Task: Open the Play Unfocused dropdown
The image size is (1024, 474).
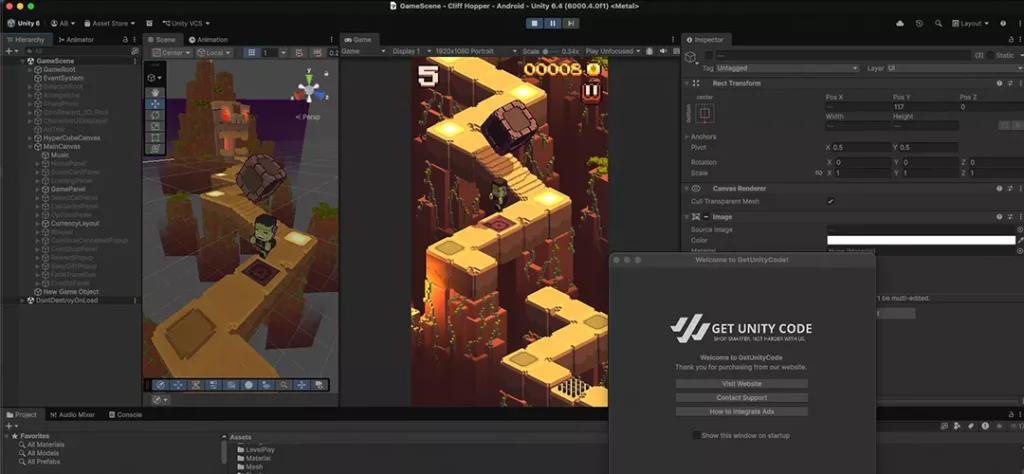Action: [x=614, y=51]
